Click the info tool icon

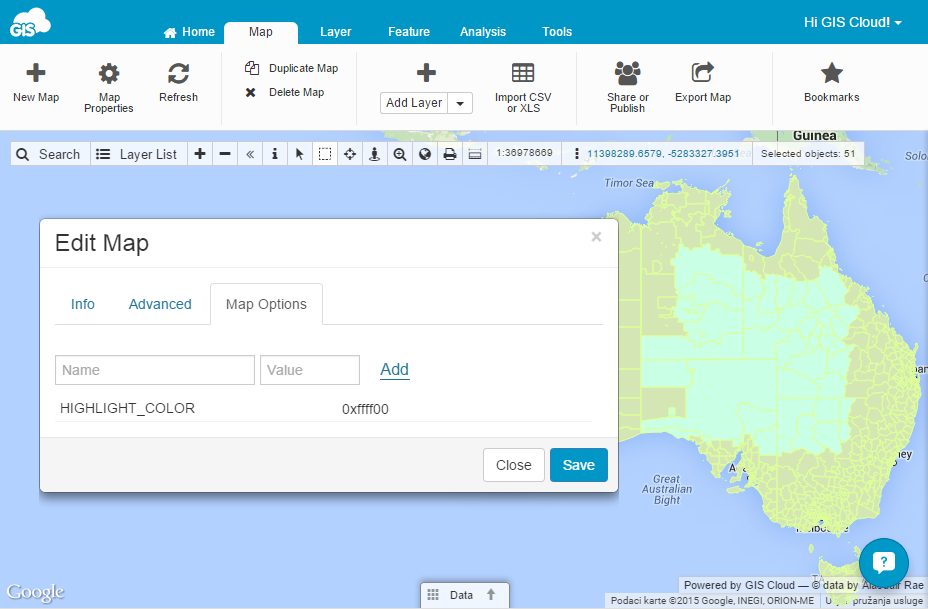pyautogui.click(x=275, y=154)
